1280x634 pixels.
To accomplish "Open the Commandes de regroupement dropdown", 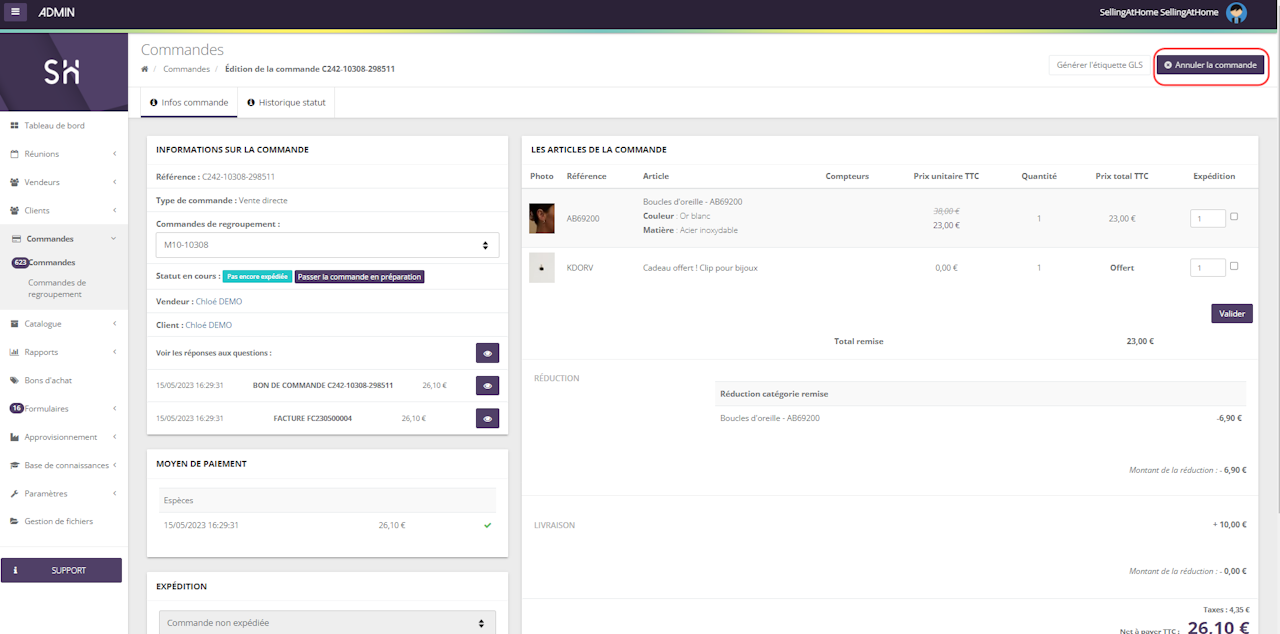I will pos(327,245).
